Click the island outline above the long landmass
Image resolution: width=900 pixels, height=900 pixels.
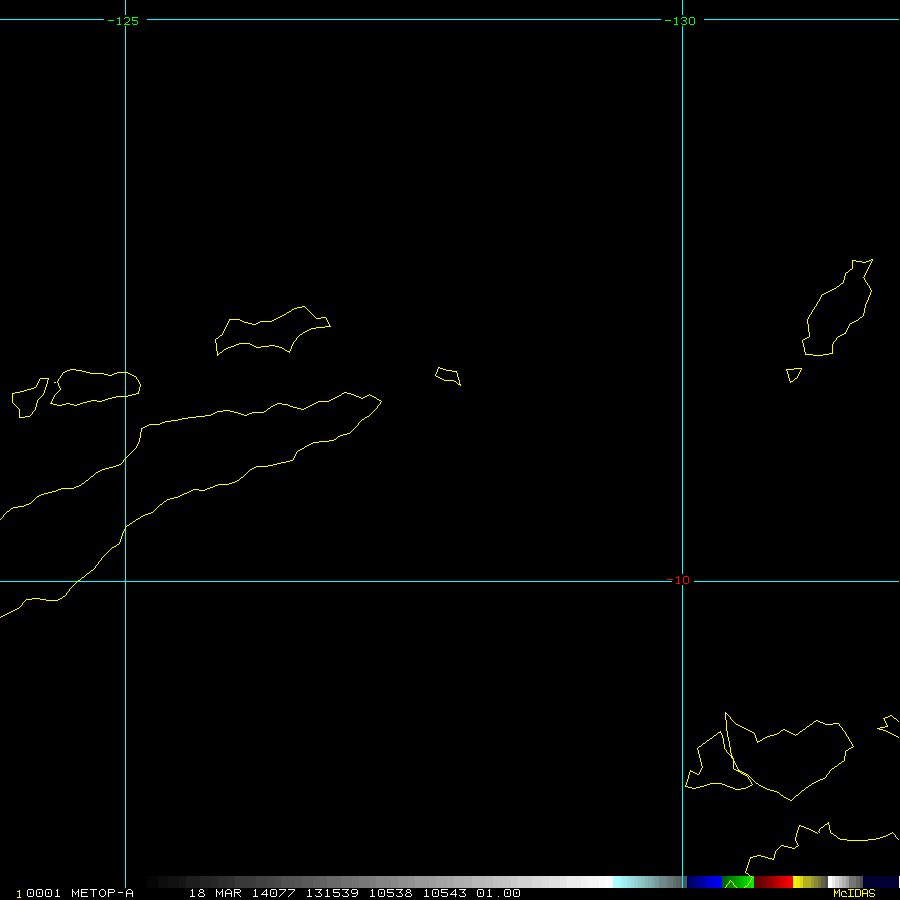270,333
